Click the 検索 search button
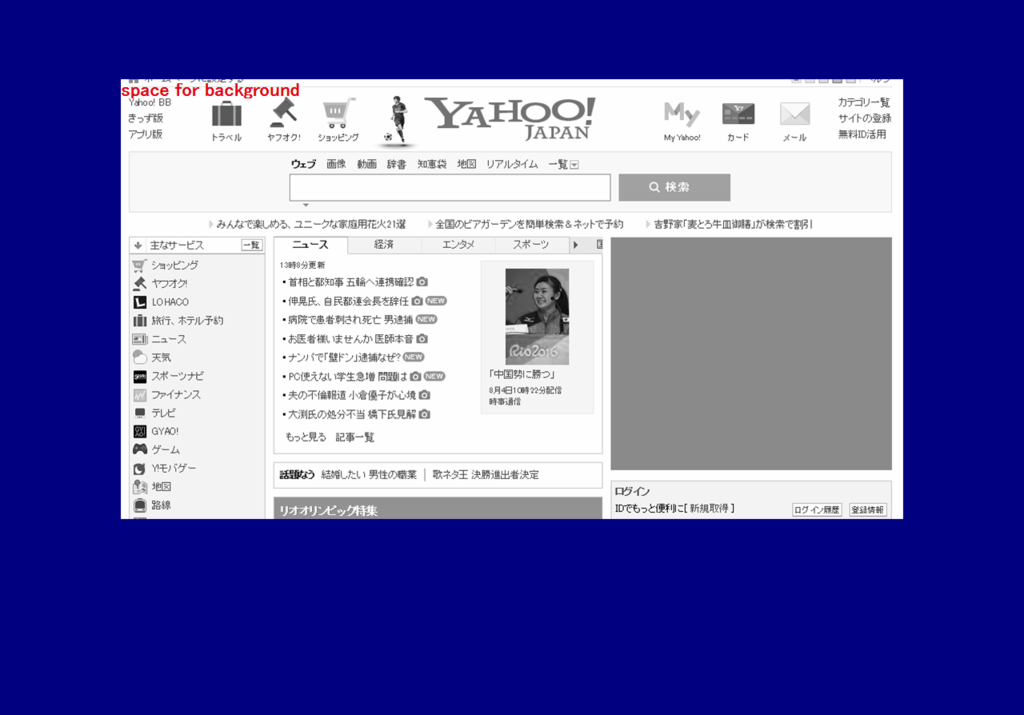The image size is (1024, 715). click(675, 187)
